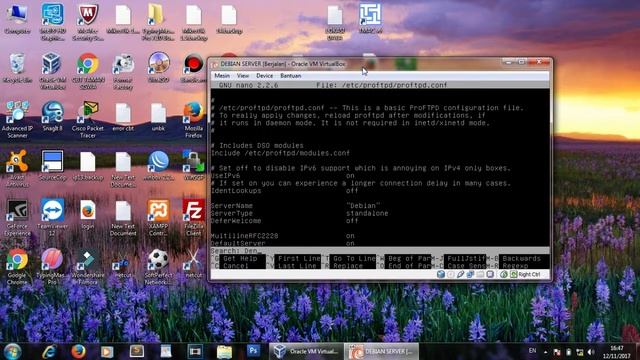Viewport: 640px width, 360px height.
Task: Select the Computer desktop icon
Action: click(17, 19)
